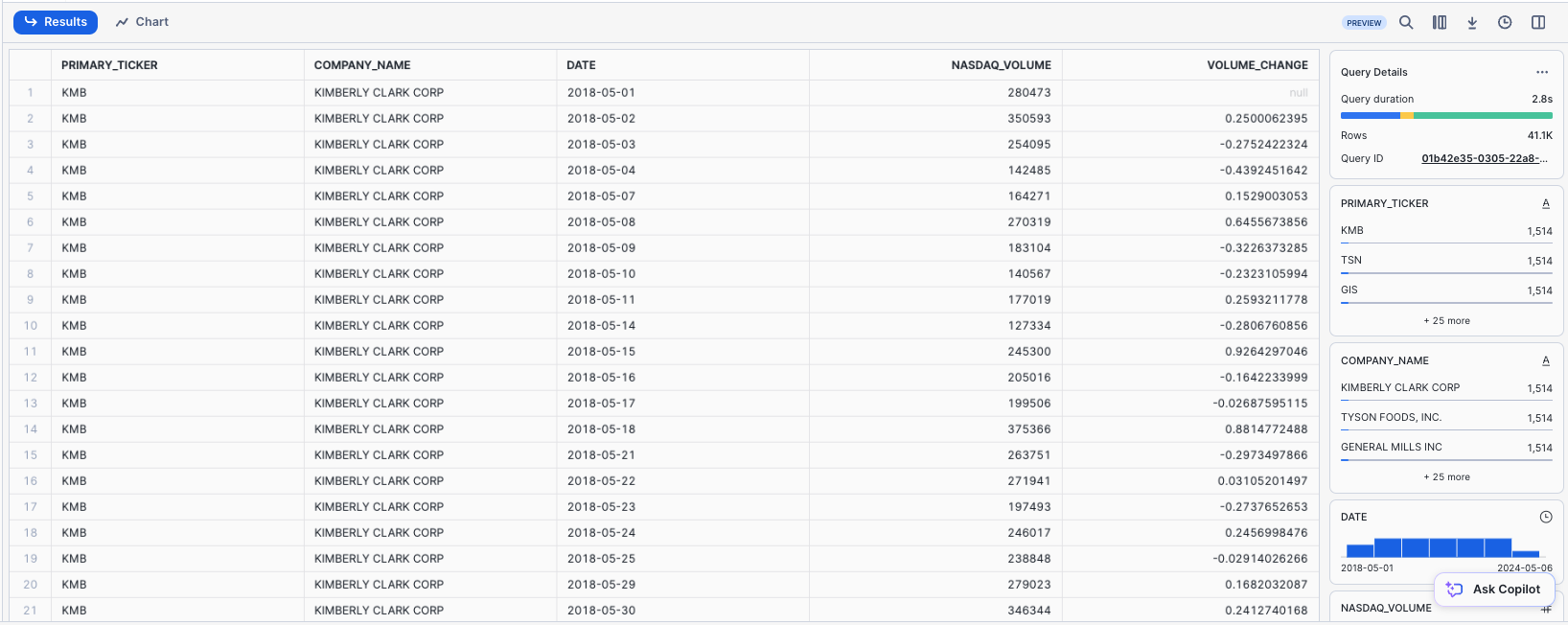Click row number 10
This screenshot has height=625, width=1568.
pos(31,326)
